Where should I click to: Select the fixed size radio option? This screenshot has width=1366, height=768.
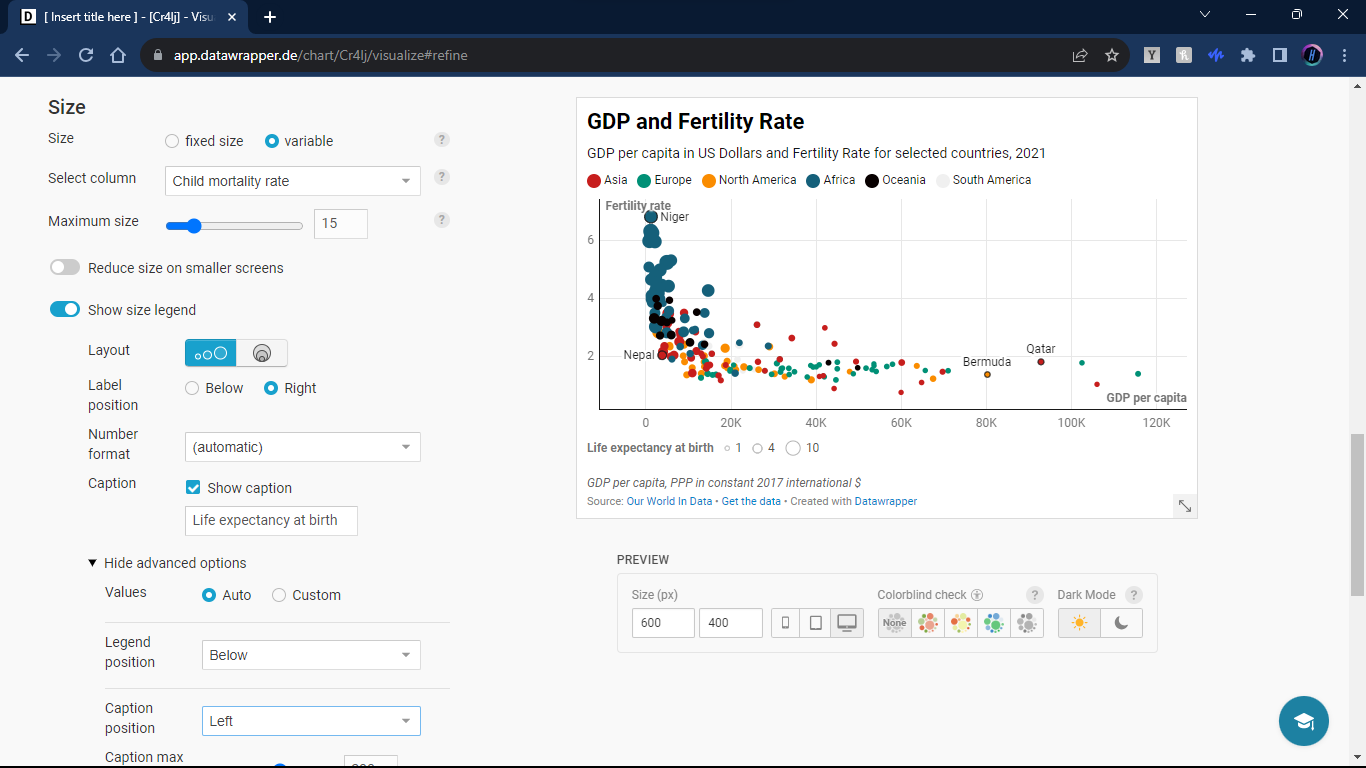172,141
